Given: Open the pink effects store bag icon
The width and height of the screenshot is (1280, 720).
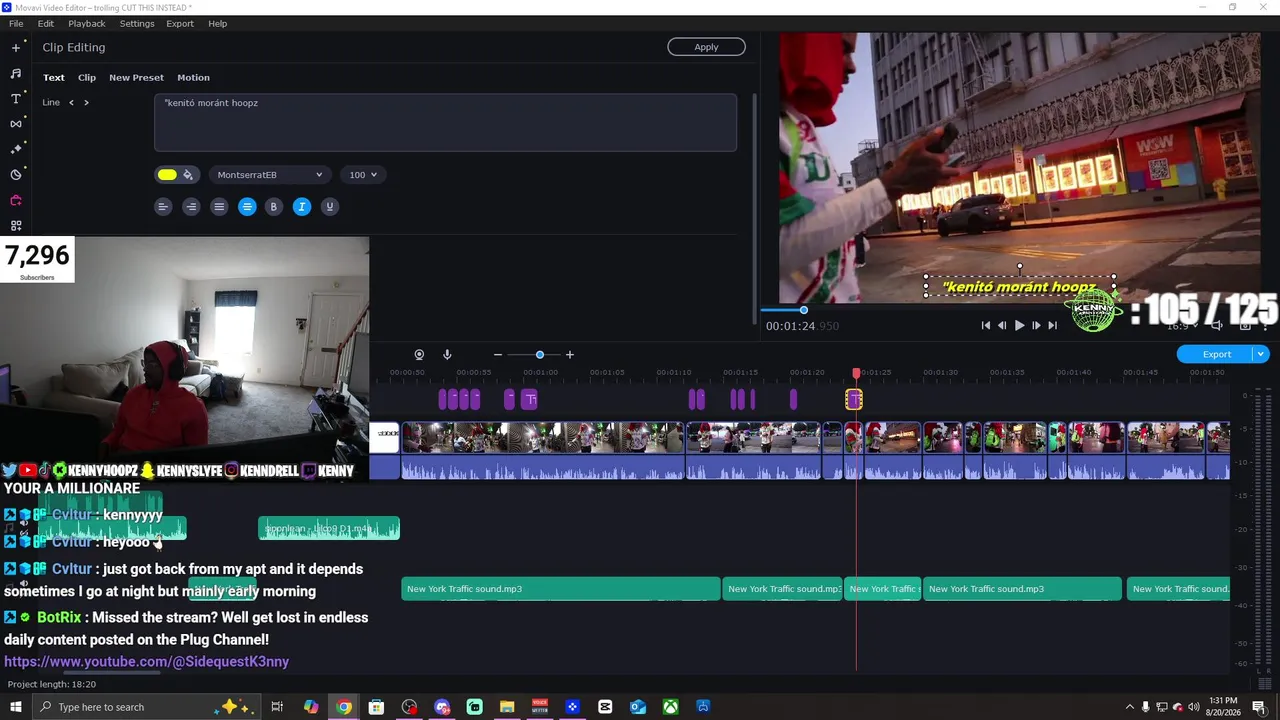Looking at the screenshot, I should coord(16,200).
